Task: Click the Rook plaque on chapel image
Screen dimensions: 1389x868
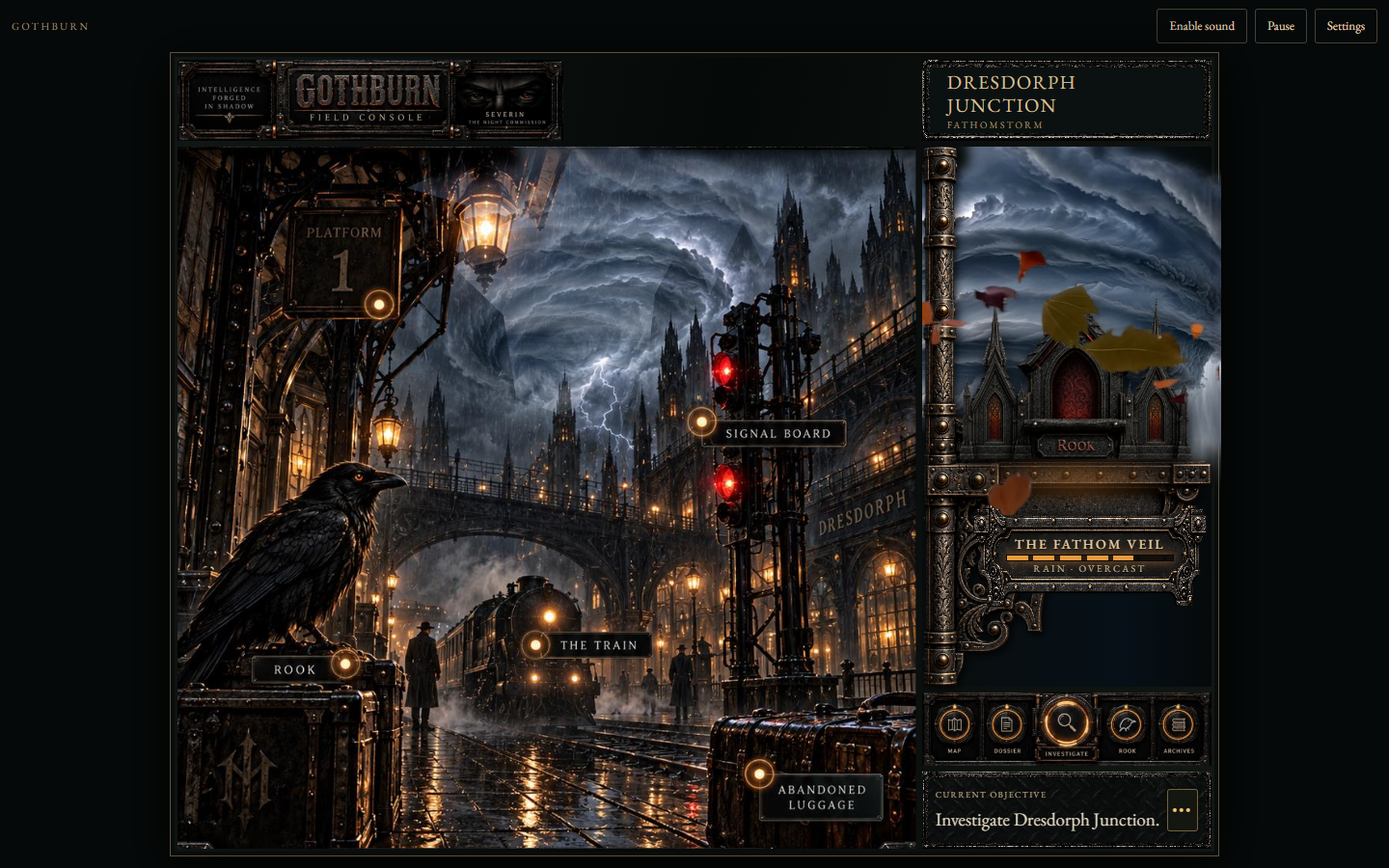Action: pyautogui.click(x=1076, y=446)
